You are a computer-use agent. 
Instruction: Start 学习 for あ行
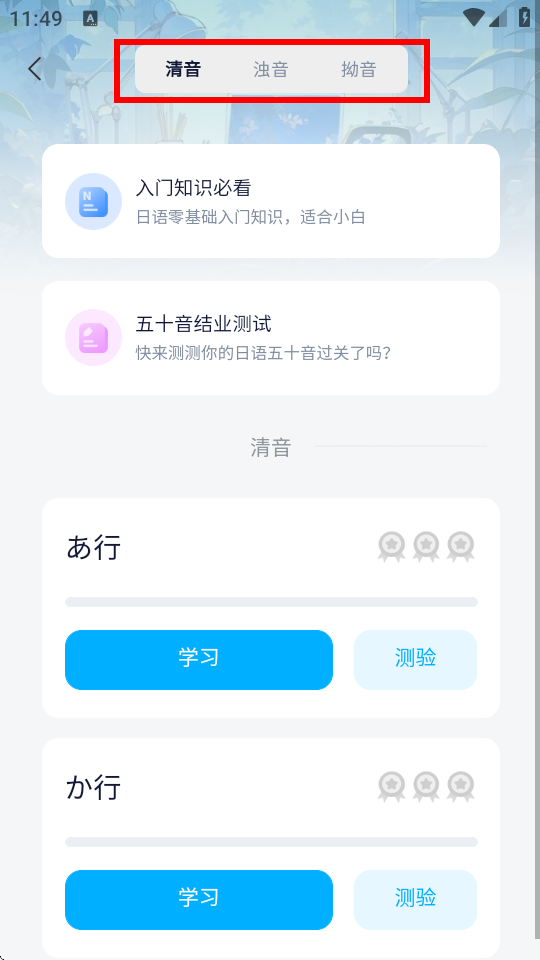tap(199, 659)
